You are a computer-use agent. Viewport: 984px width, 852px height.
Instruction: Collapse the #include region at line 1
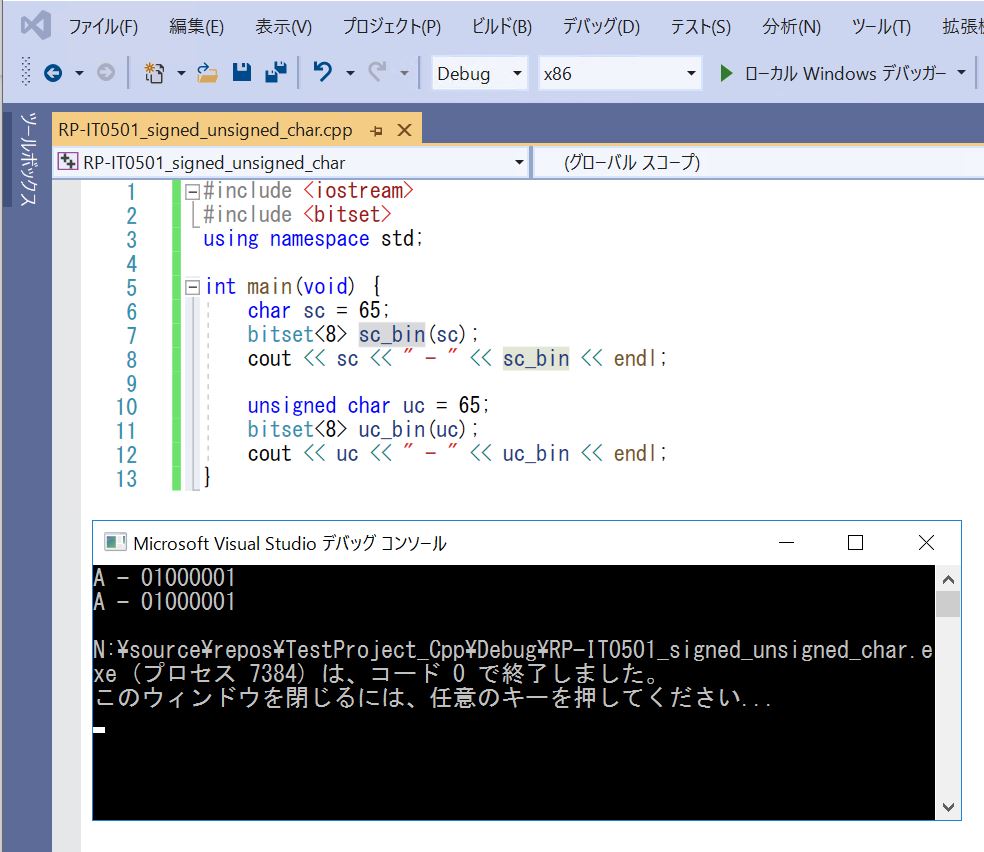click(192, 191)
